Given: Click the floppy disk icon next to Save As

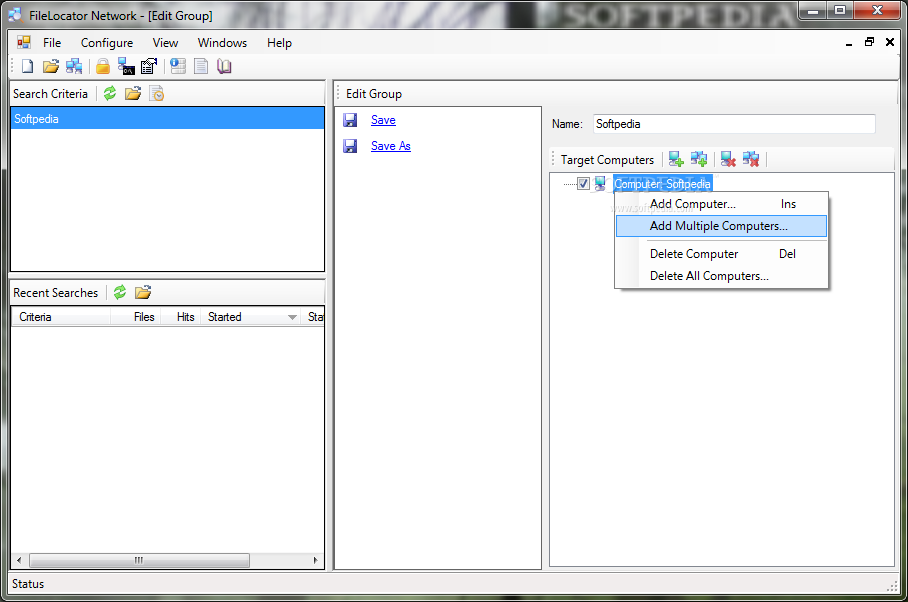Looking at the screenshot, I should point(350,146).
